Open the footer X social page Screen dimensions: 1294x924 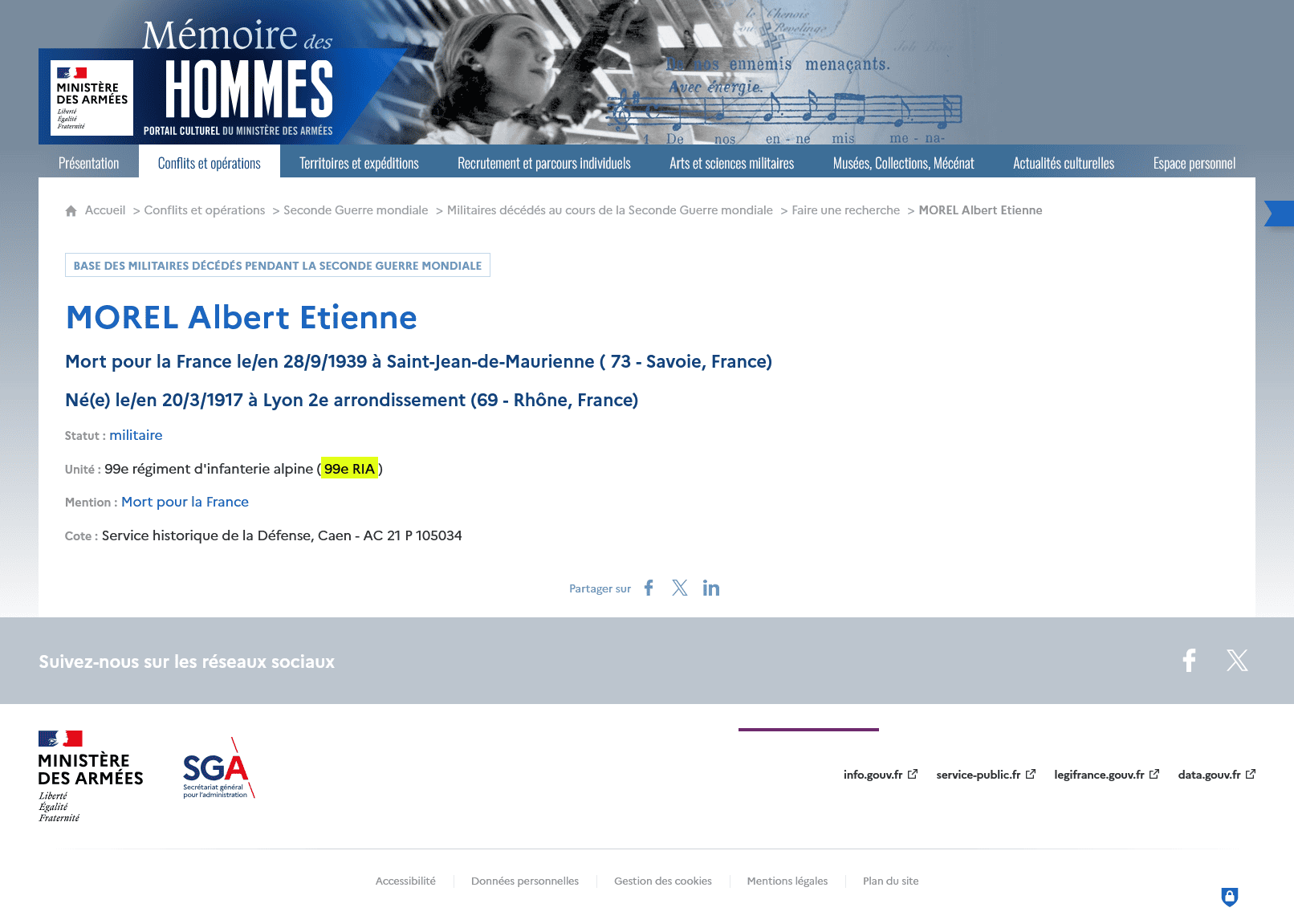click(x=1237, y=660)
